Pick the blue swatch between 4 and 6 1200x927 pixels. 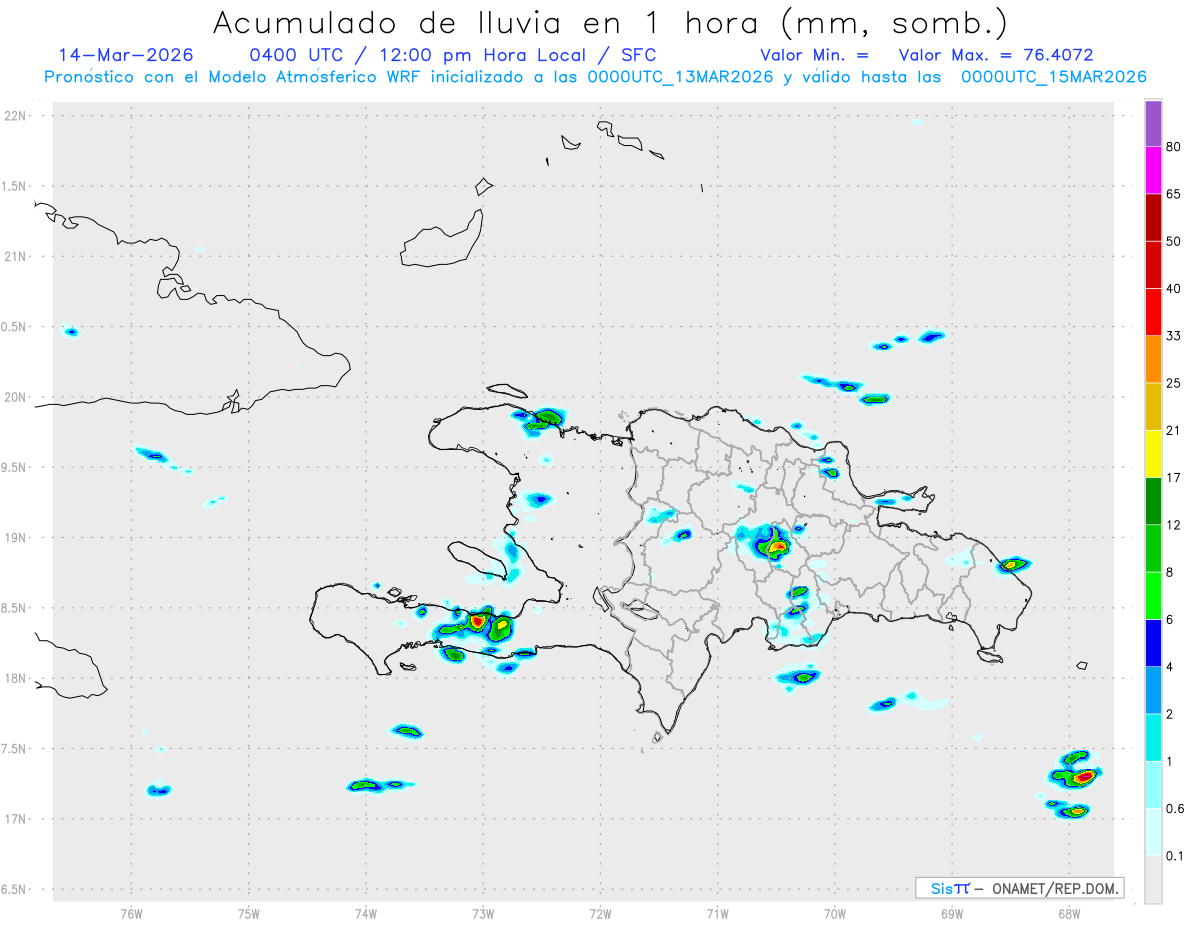point(1153,643)
